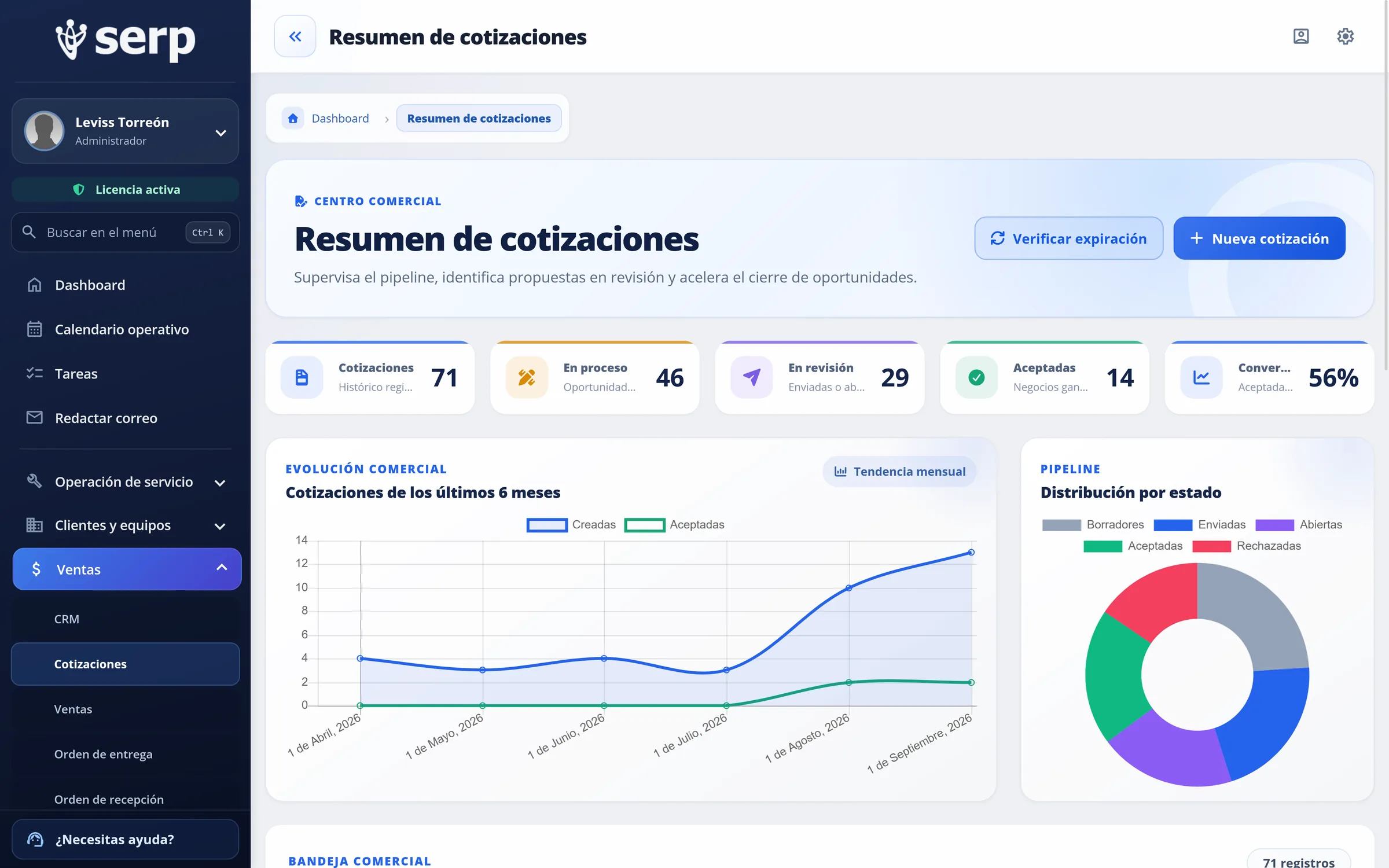Toggle Aceptadas series in line chart legend
Screen dimensions: 1389x868
(x=674, y=525)
